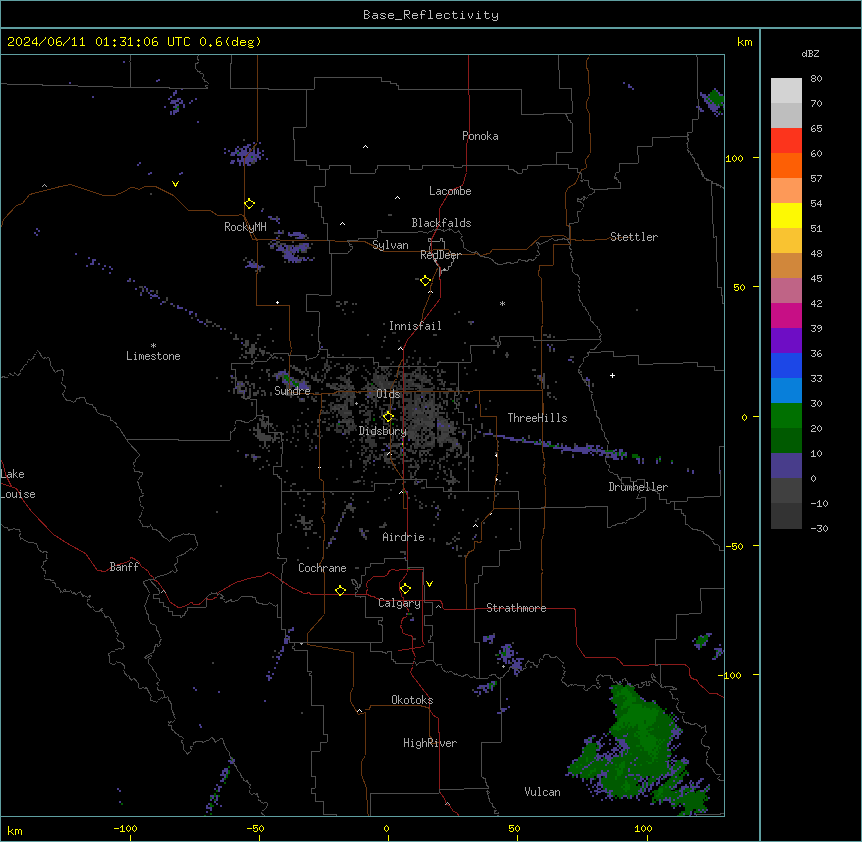Image resolution: width=862 pixels, height=842 pixels.
Task: Select the orange 57-60 dBZ legend swatch
Action: (x=786, y=165)
